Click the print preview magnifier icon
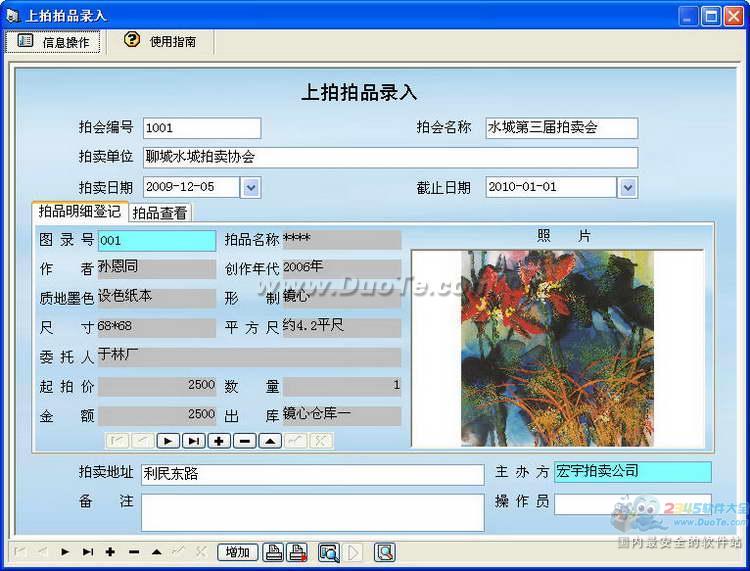Screen dimensions: 750x571 [329, 552]
